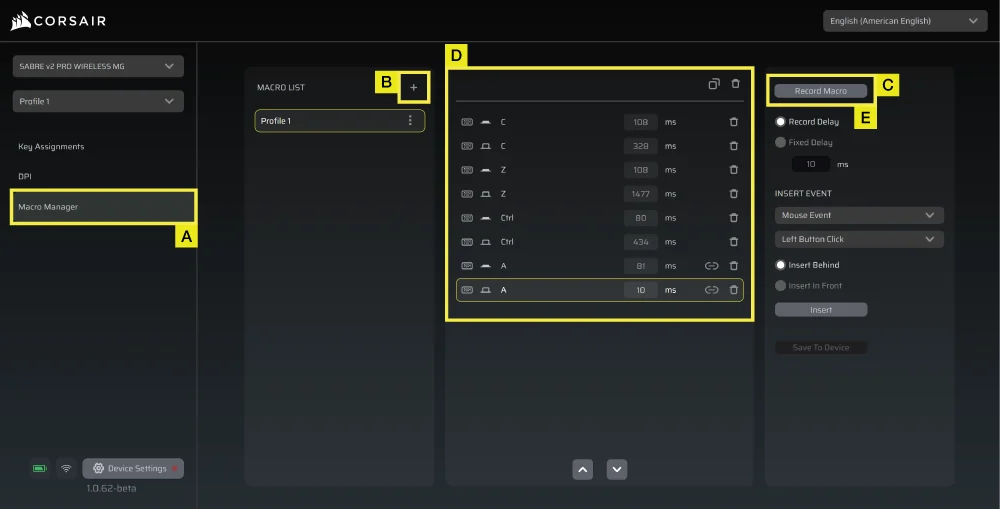
Task: Click the fixed delay 10 ms input field
Action: [811, 165]
